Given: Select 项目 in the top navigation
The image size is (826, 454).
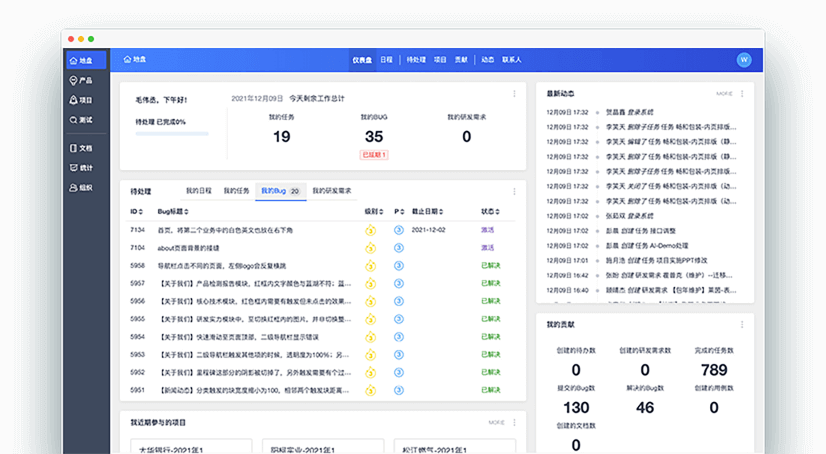Looking at the screenshot, I should 440,60.
